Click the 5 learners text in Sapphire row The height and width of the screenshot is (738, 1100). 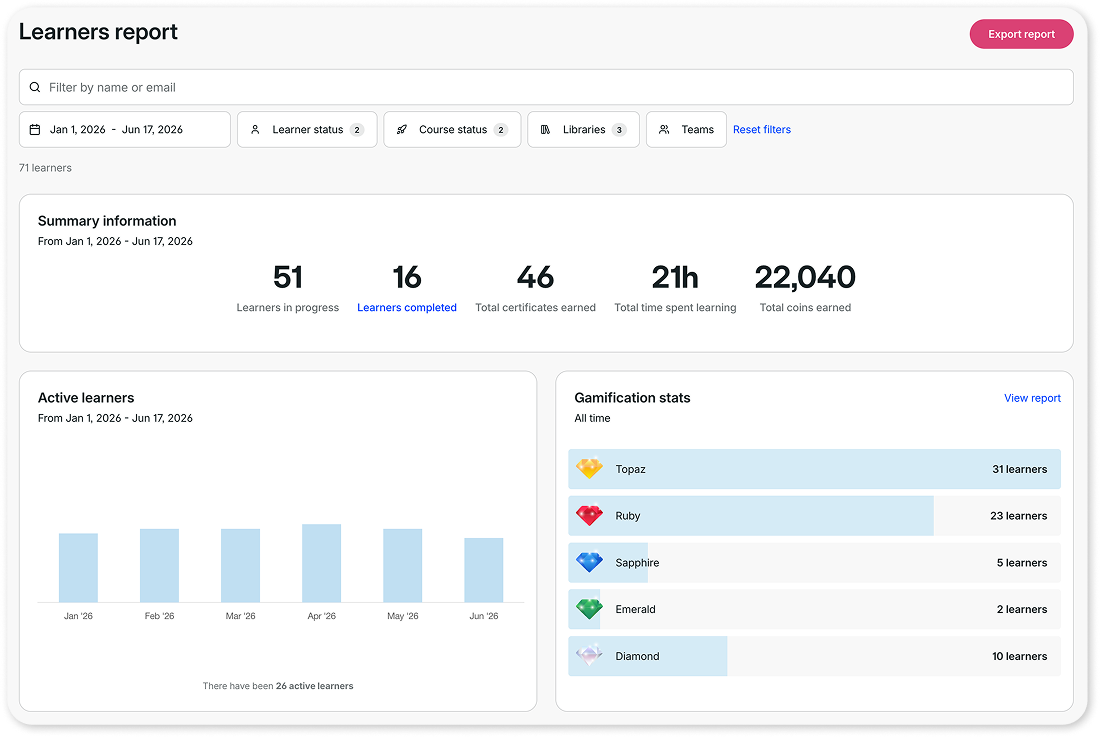pos(1021,563)
